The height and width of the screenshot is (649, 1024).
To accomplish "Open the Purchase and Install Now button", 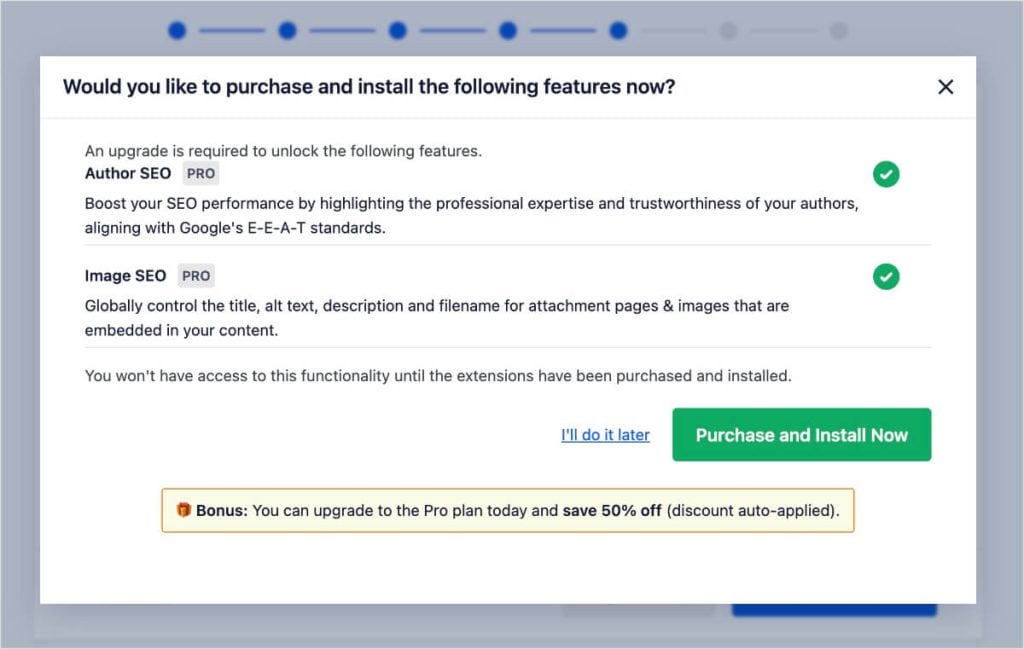I will pos(801,435).
